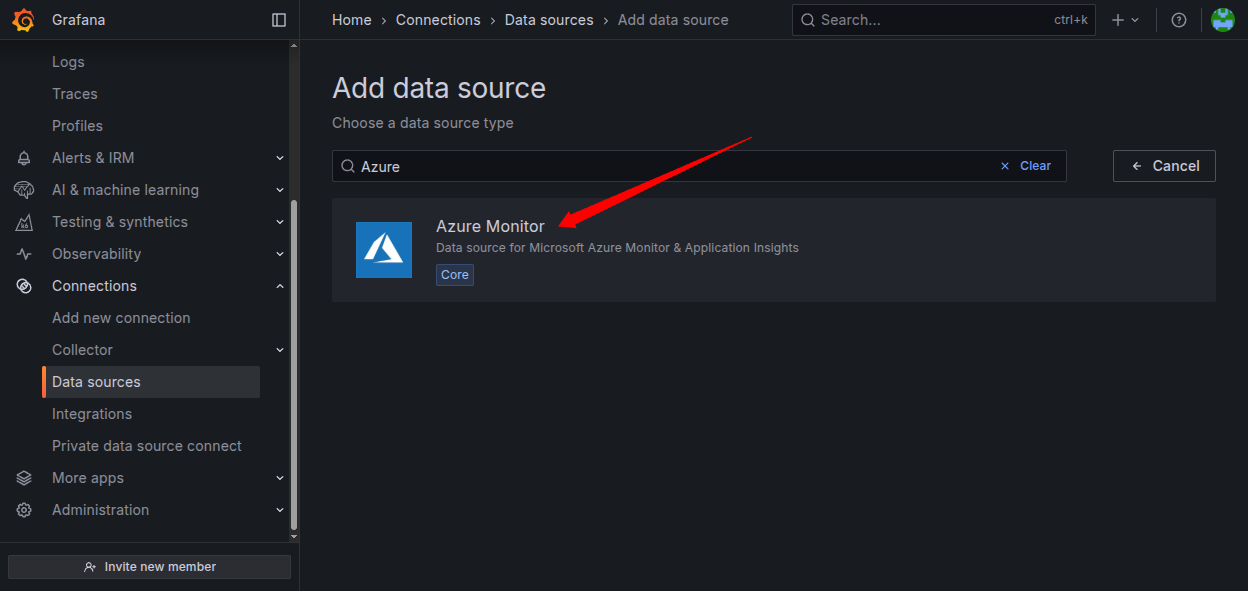Open Integrations in sidebar
Viewport: 1248px width, 591px height.
(x=92, y=414)
